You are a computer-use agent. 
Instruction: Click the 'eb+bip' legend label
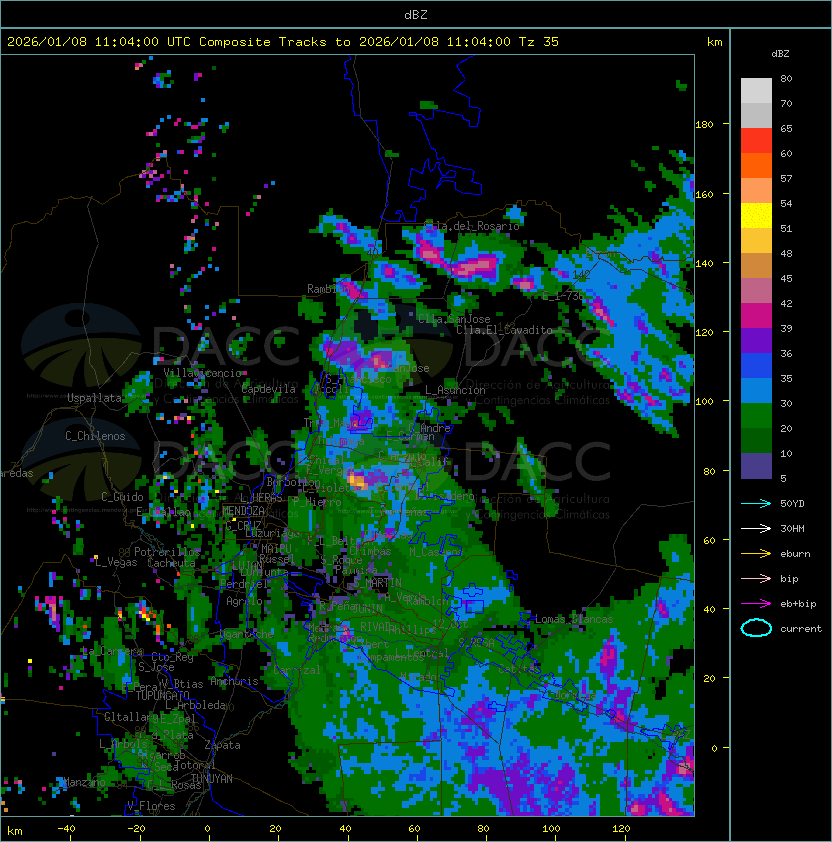tap(798, 604)
